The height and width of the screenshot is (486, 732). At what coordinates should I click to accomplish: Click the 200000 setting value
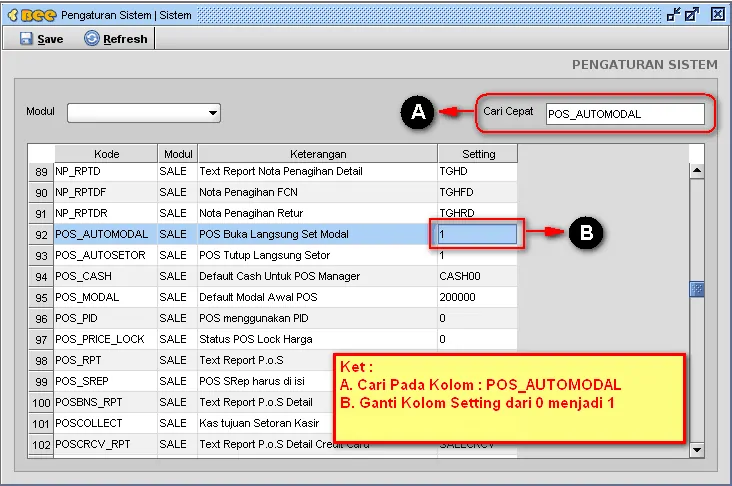pos(477,297)
